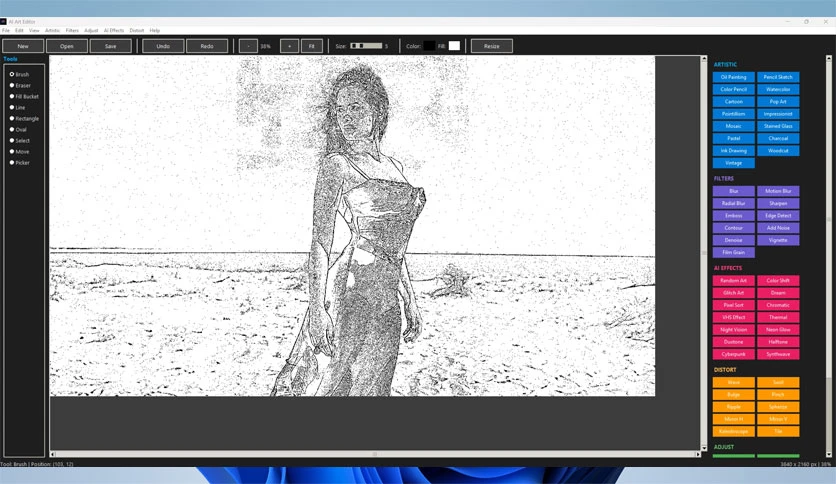836x484 pixels.
Task: Open the File menu
Action: 6,30
